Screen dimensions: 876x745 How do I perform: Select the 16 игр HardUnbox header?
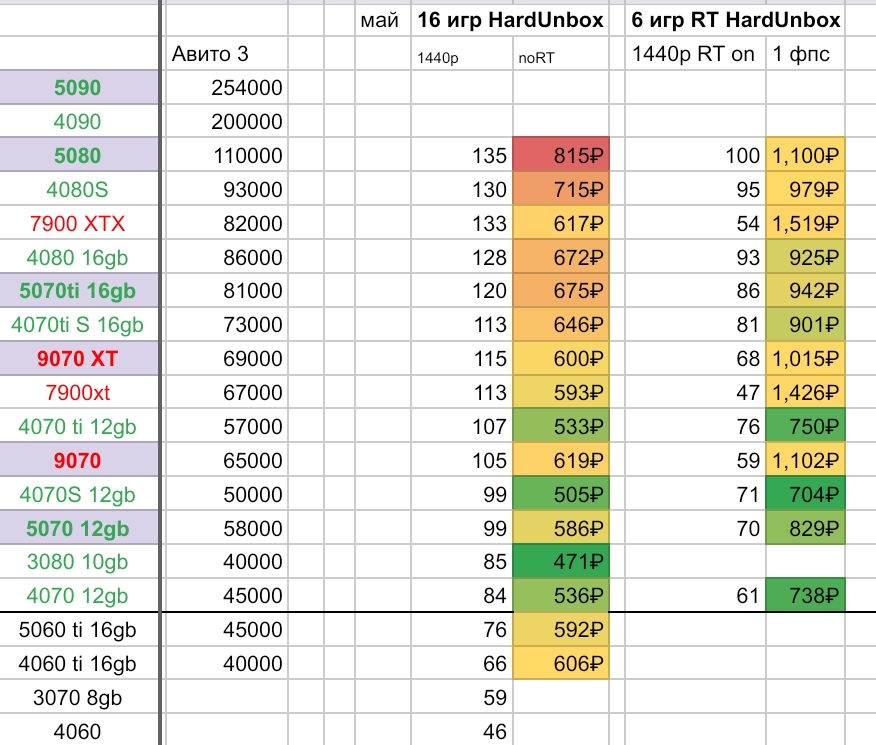[x=510, y=20]
